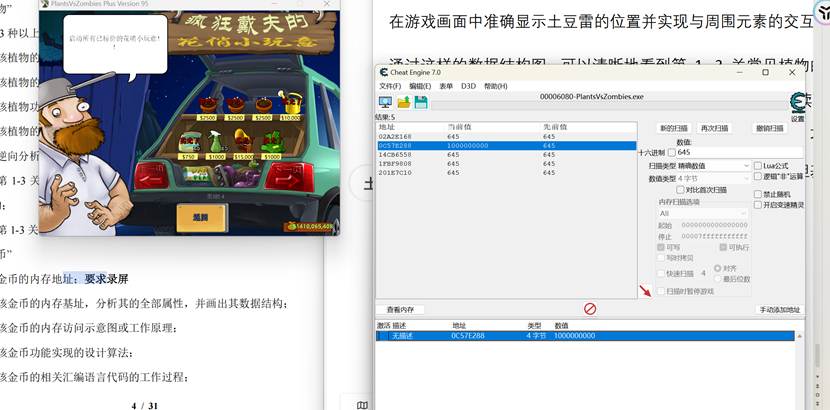Viewport: 830px width, 410px height.
Task: Open the 表单 menu
Action: pos(446,86)
